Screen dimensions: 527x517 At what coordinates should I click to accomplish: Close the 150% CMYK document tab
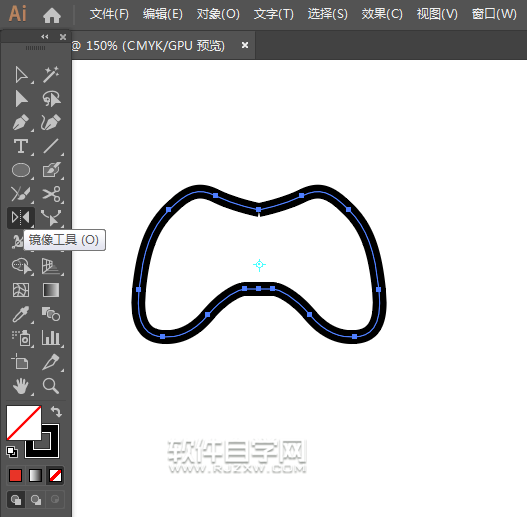click(245, 45)
